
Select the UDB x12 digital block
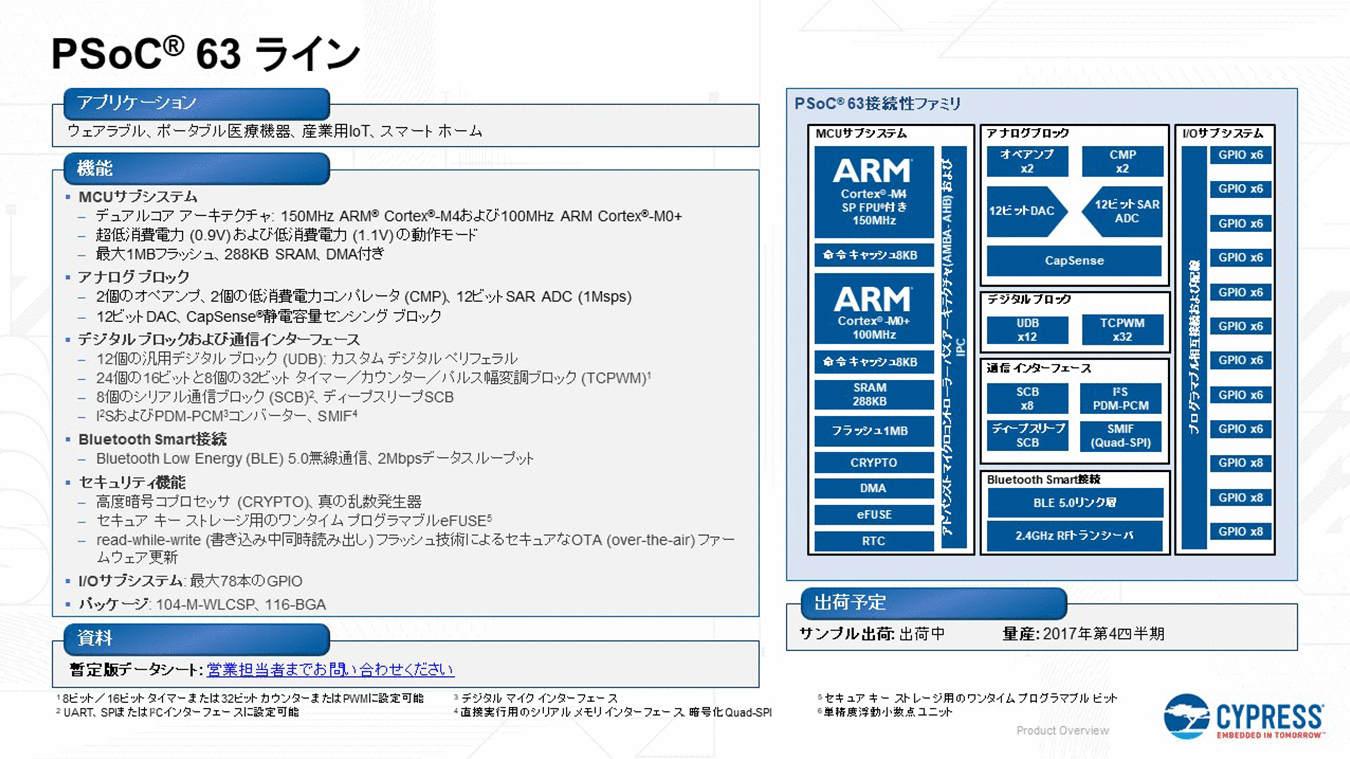tap(1027, 330)
